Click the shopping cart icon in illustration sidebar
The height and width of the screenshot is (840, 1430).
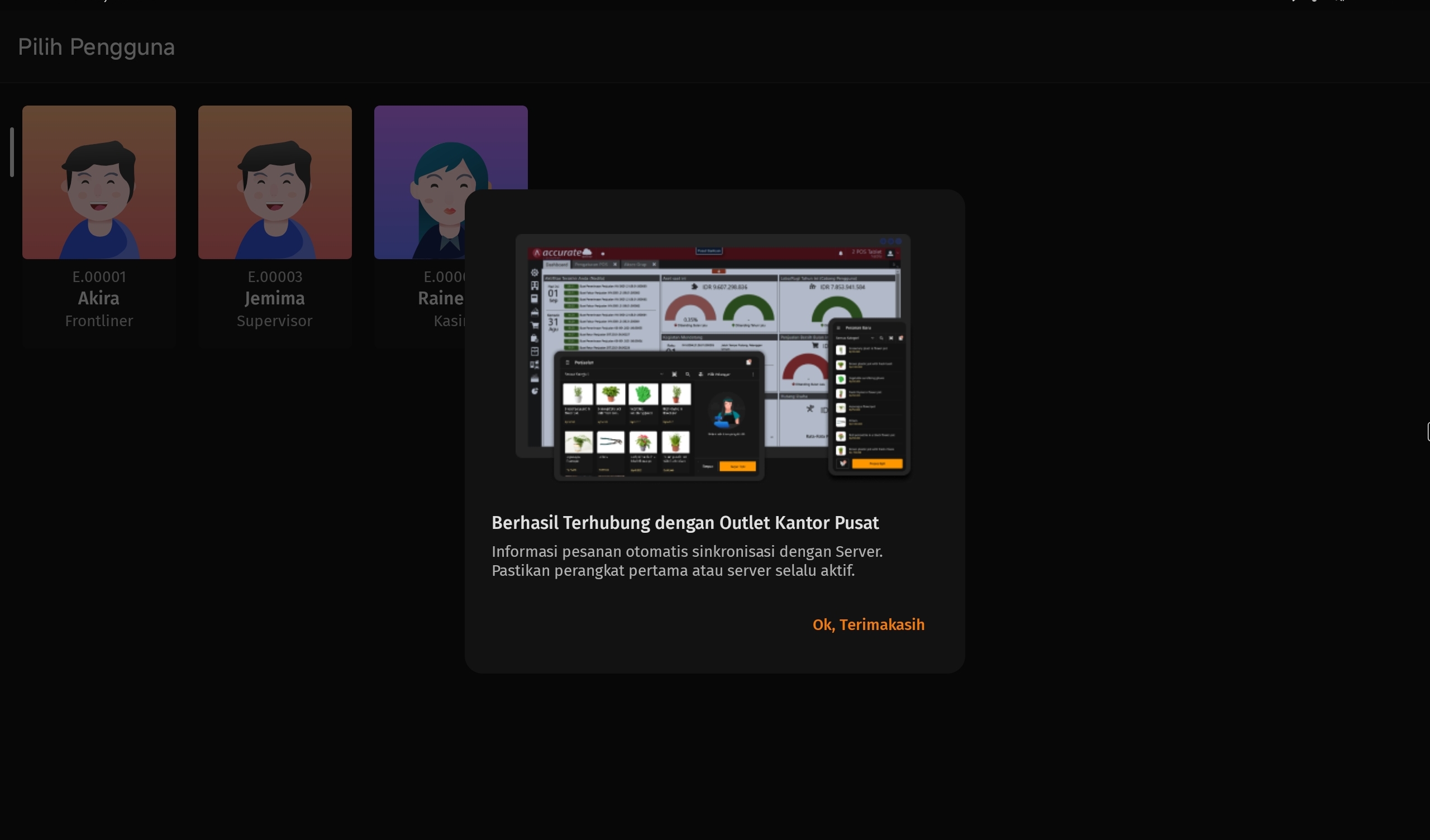click(534, 325)
